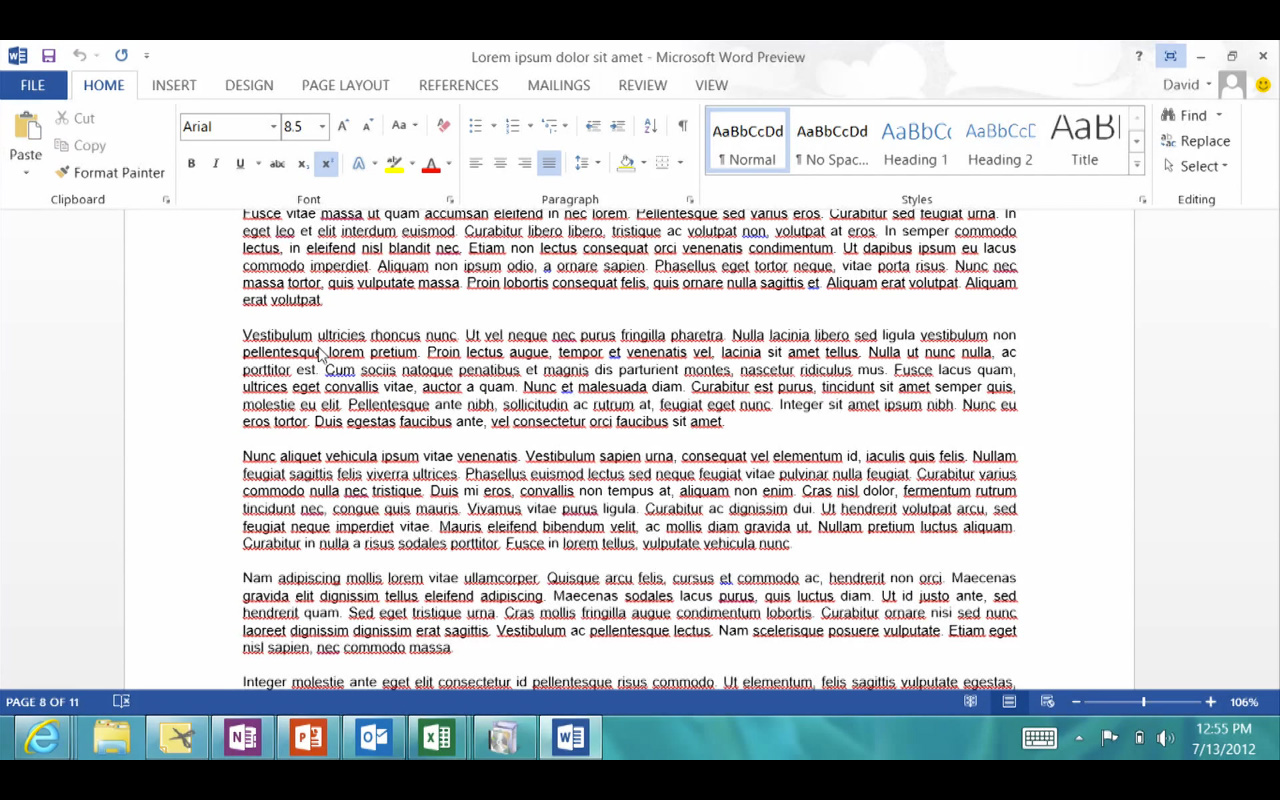The width and height of the screenshot is (1280, 800).
Task: Toggle Show/Hide paragraph marks
Action: tap(682, 126)
